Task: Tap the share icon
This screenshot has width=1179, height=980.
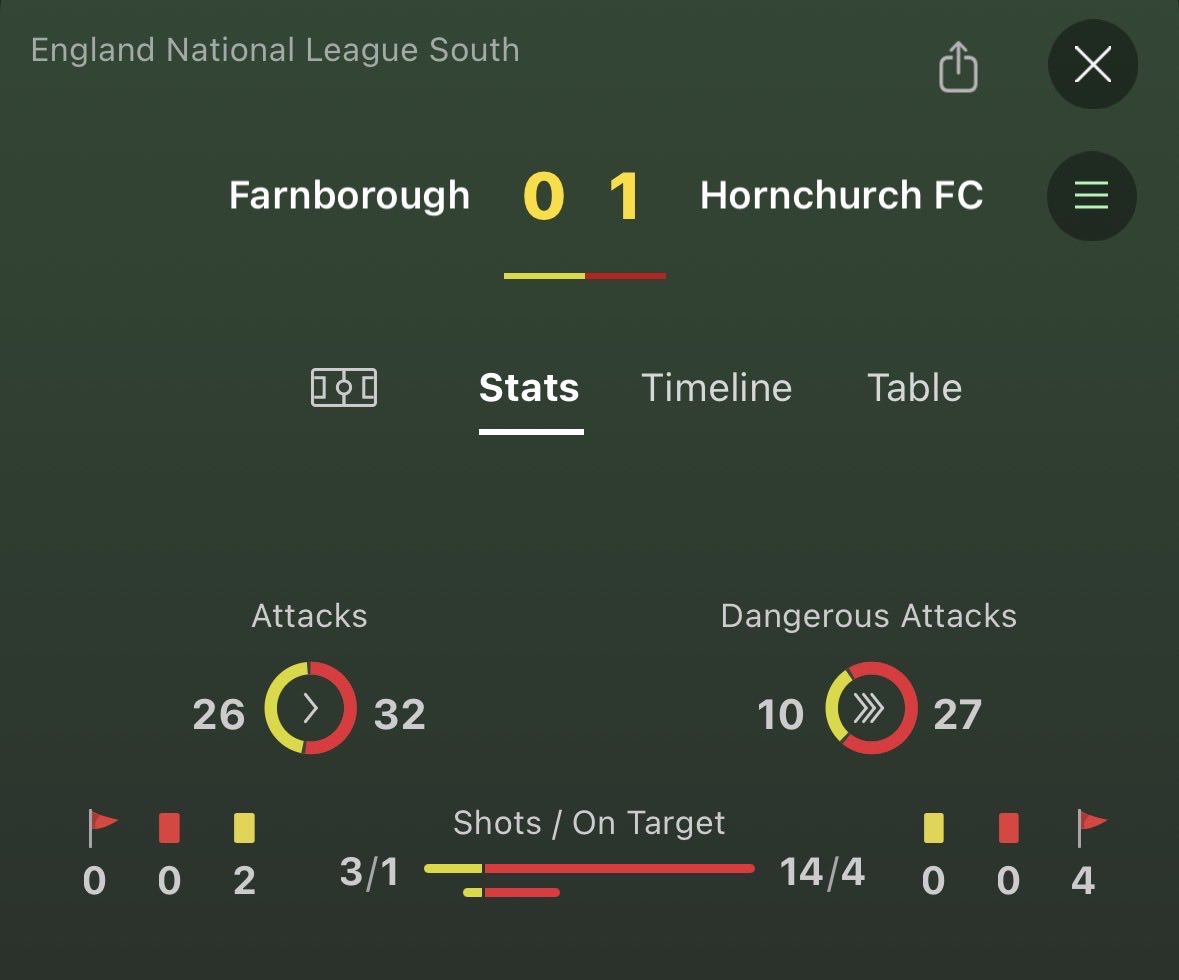Action: click(957, 67)
